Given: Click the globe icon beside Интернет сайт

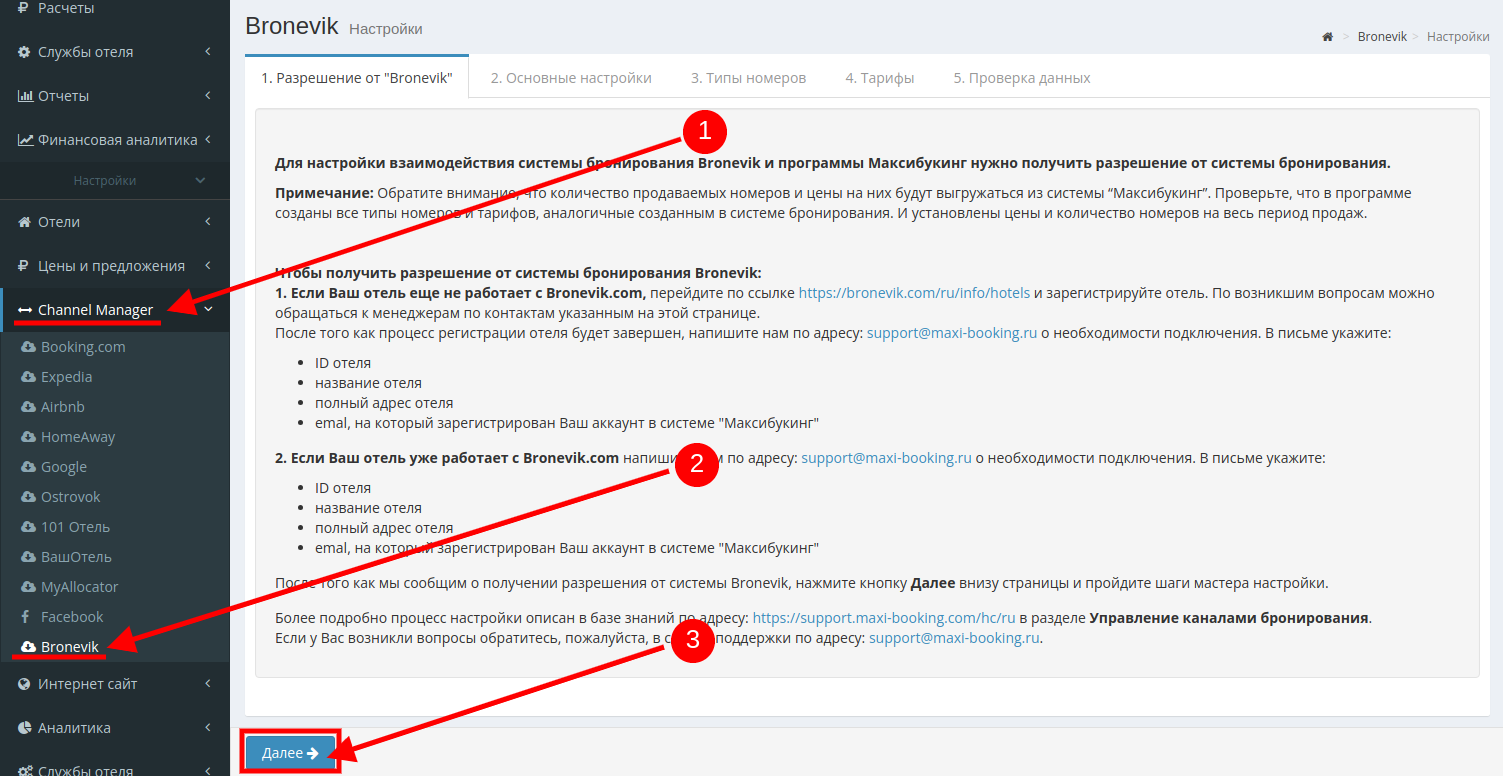Looking at the screenshot, I should [x=25, y=684].
